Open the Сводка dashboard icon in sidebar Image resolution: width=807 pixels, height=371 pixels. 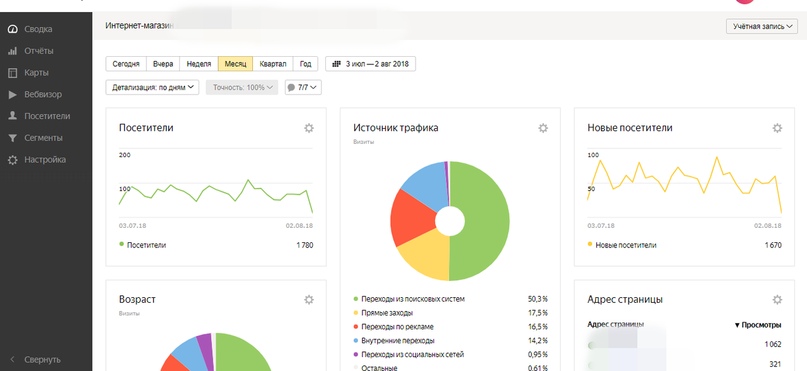point(13,29)
